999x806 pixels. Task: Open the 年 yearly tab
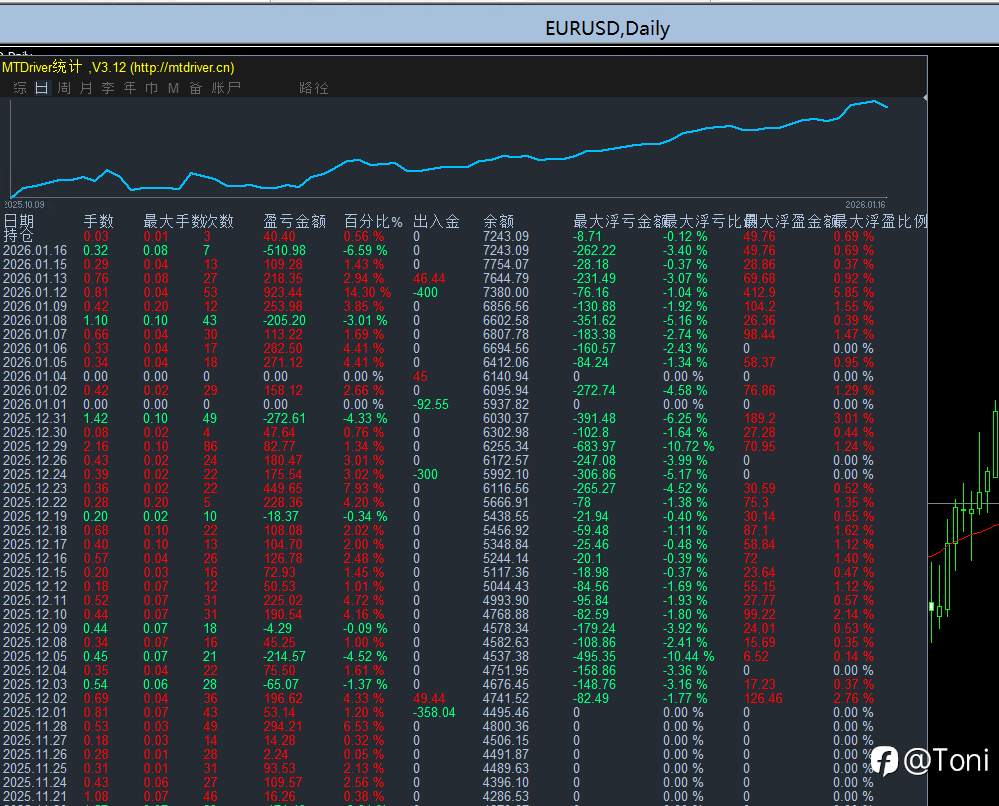tap(129, 88)
